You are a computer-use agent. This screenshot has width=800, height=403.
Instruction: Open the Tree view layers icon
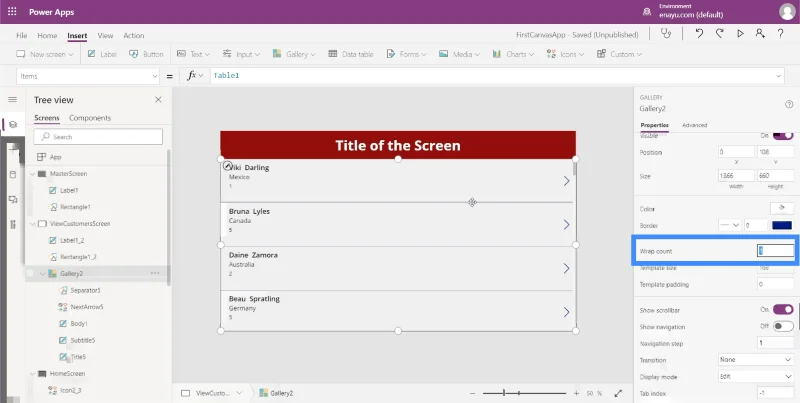tap(13, 124)
